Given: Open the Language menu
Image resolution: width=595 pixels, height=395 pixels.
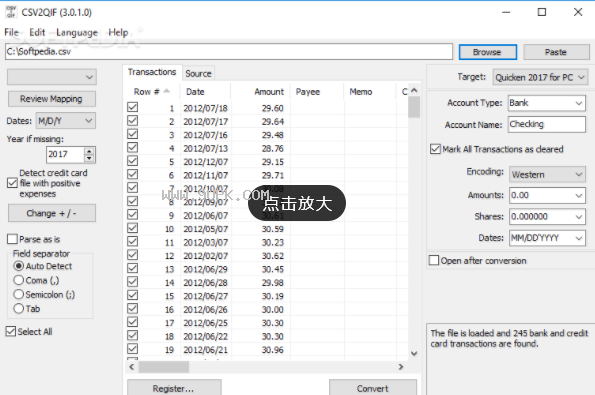Looking at the screenshot, I should [x=77, y=32].
